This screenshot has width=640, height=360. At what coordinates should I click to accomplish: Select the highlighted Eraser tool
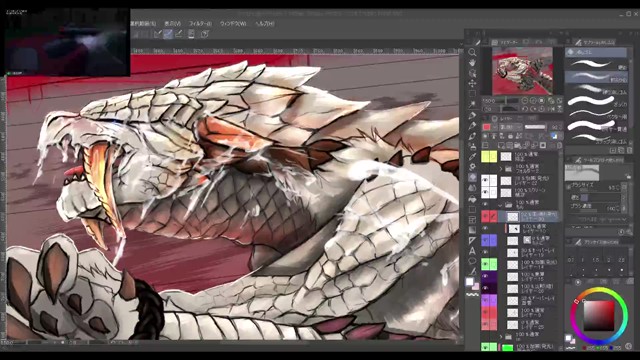(472, 178)
